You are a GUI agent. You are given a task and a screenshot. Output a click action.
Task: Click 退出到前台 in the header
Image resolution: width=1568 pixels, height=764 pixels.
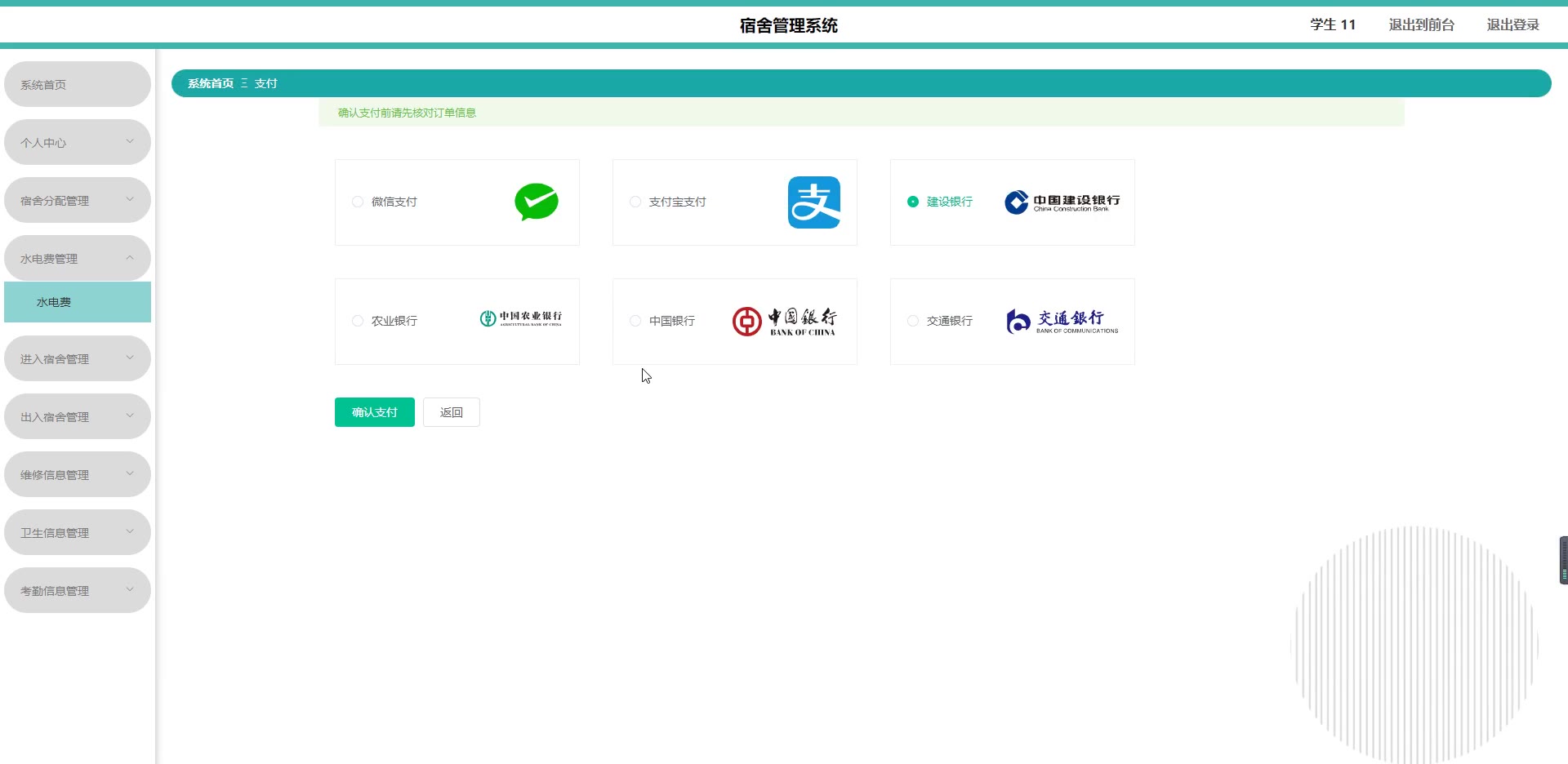pos(1422,24)
